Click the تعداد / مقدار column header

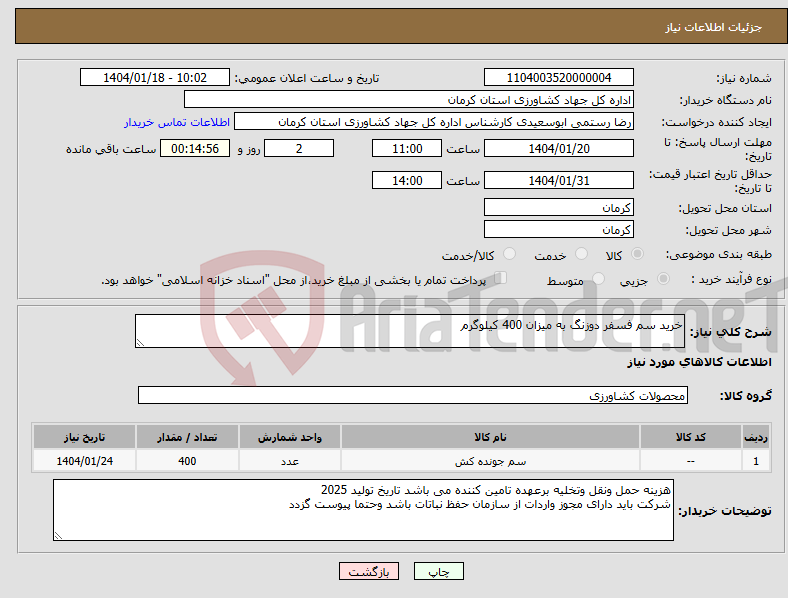click(x=187, y=437)
